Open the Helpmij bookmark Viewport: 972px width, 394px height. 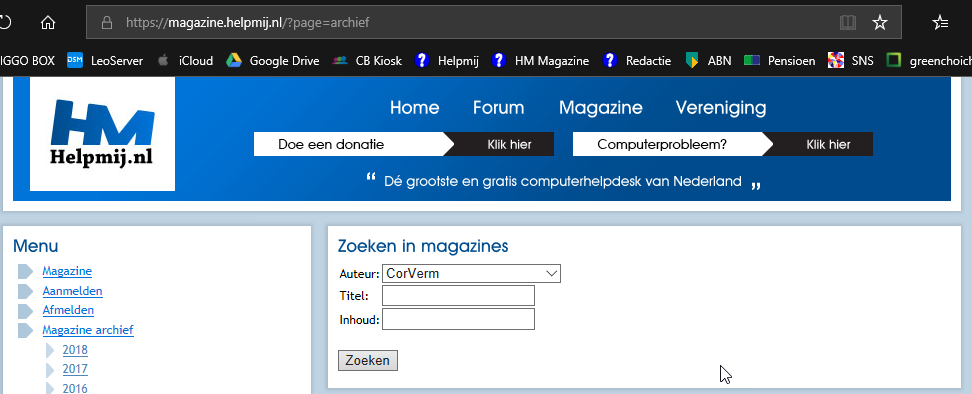(x=446, y=61)
